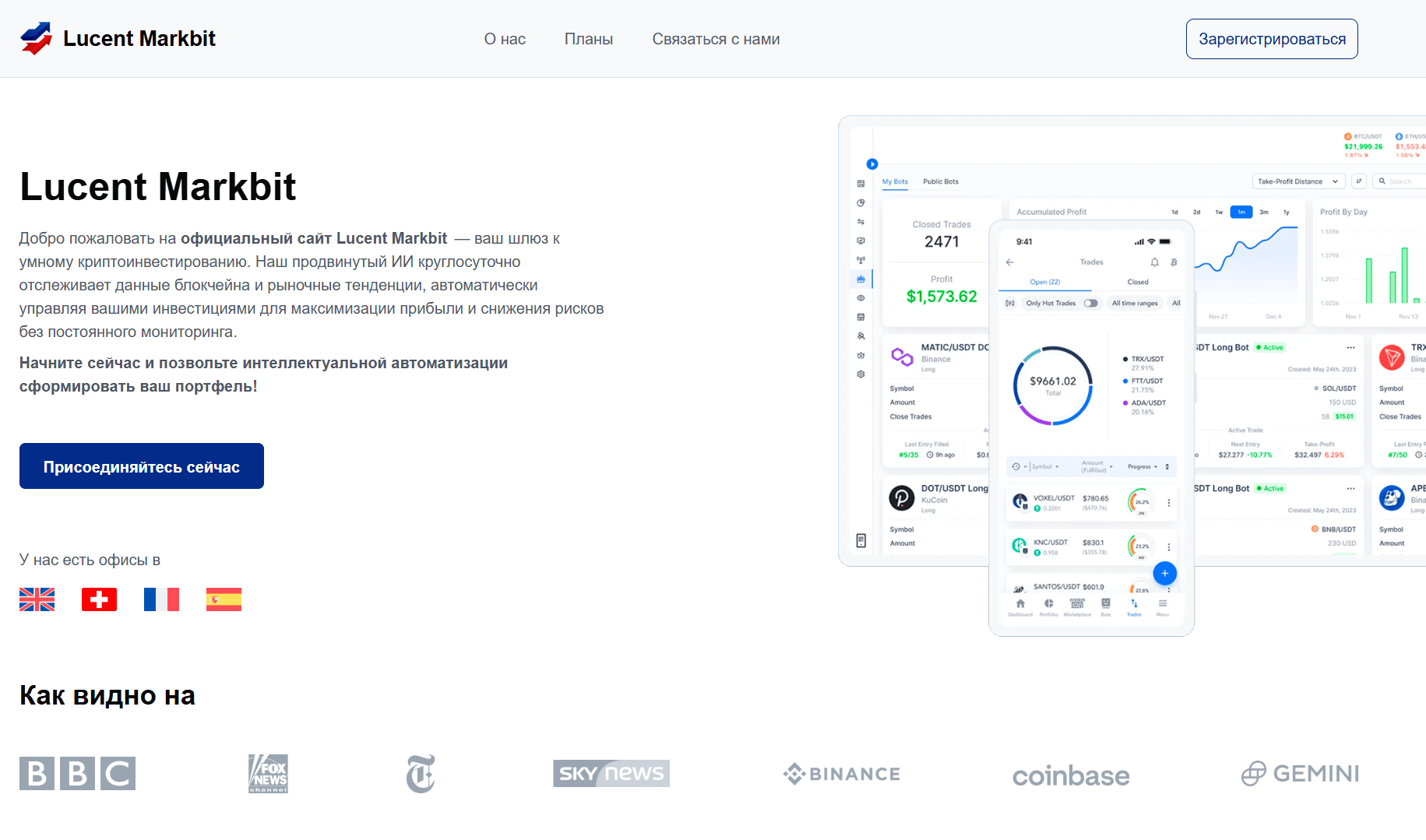Screen dimensions: 1426x840
Task: Switch to the Public Bots tab
Action: (940, 181)
